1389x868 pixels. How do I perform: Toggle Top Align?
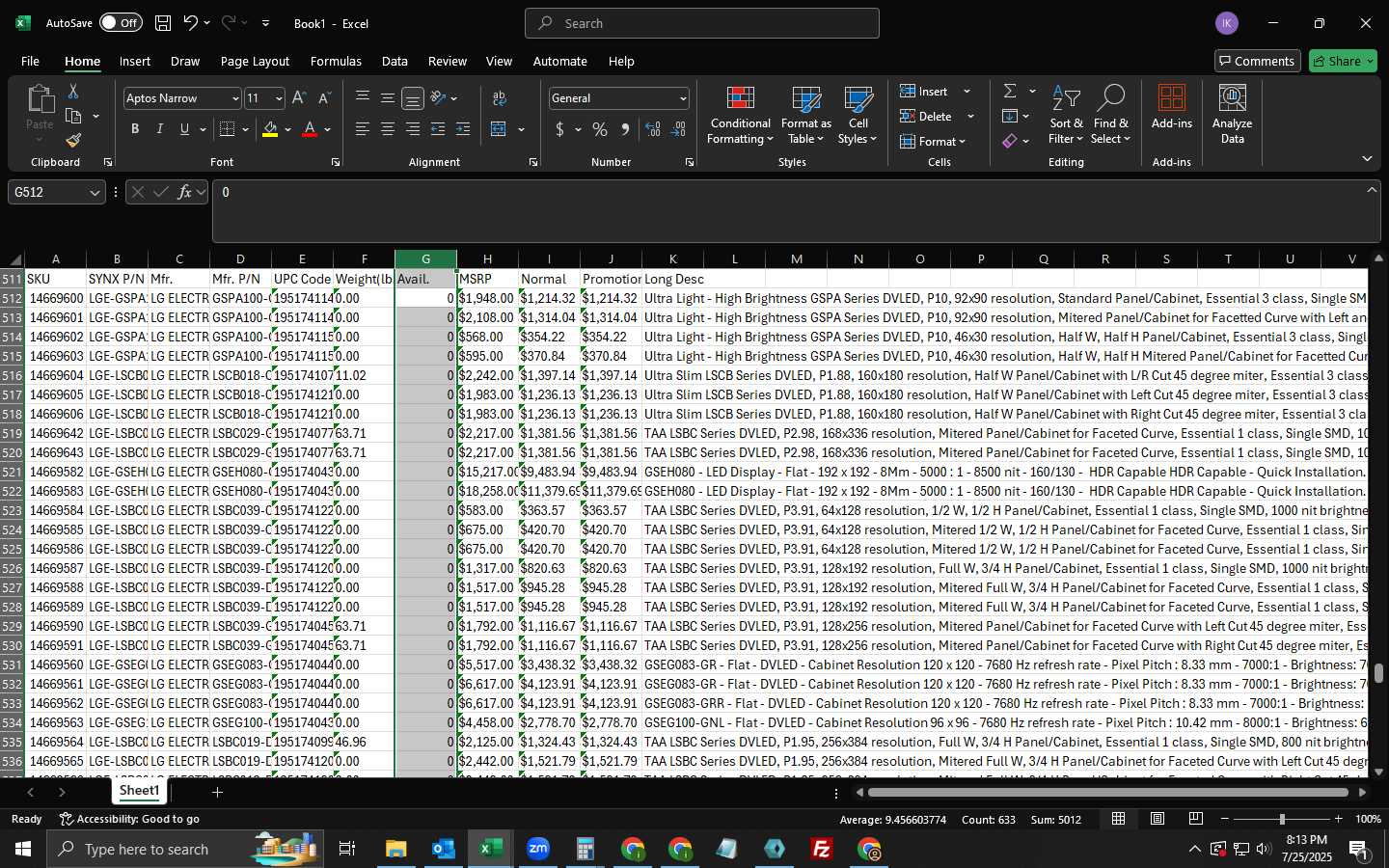tap(363, 98)
